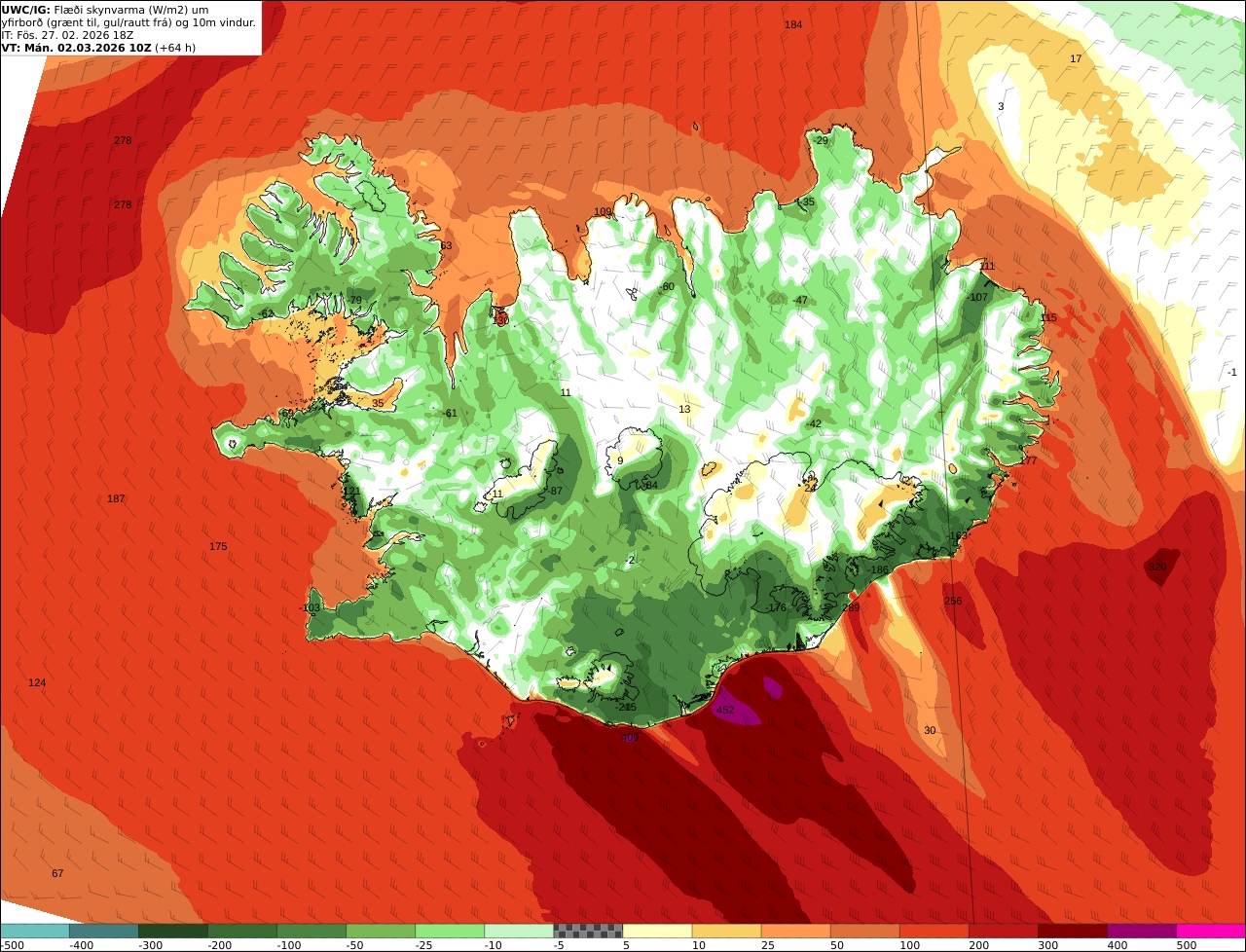Image resolution: width=1246 pixels, height=952 pixels.
Task: Click the valid time 'VT: Mán. 02.03.2026 10Z'
Action: 76,48
